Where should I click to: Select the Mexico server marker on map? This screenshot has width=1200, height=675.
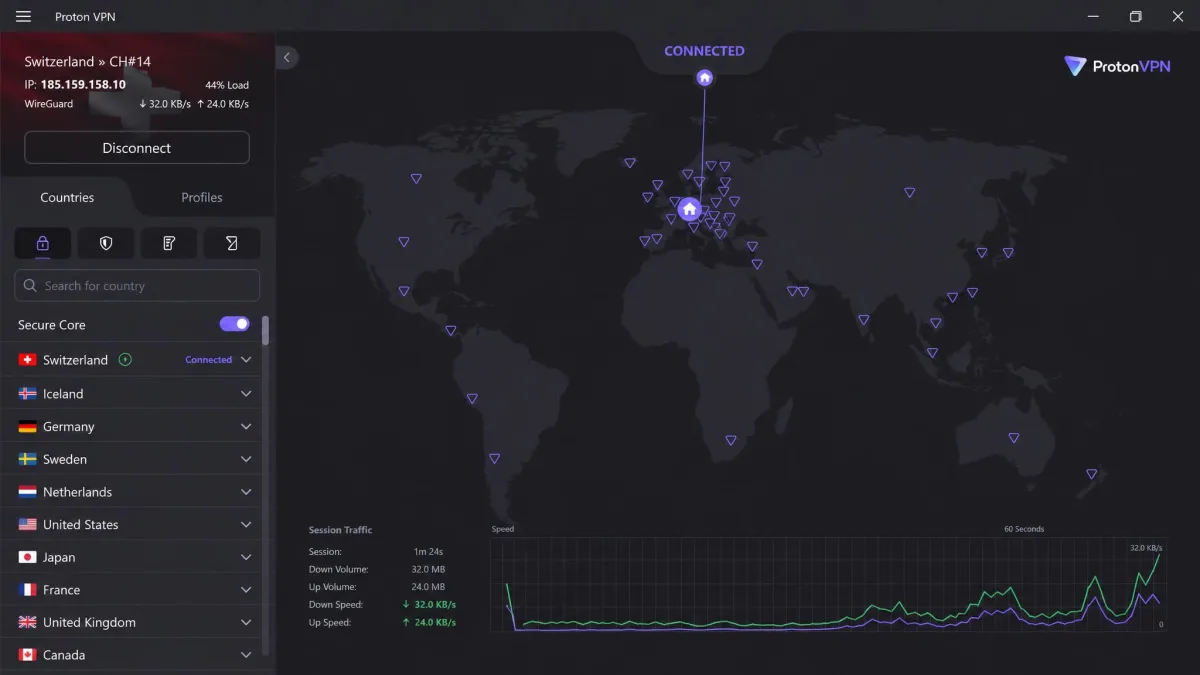[404, 292]
